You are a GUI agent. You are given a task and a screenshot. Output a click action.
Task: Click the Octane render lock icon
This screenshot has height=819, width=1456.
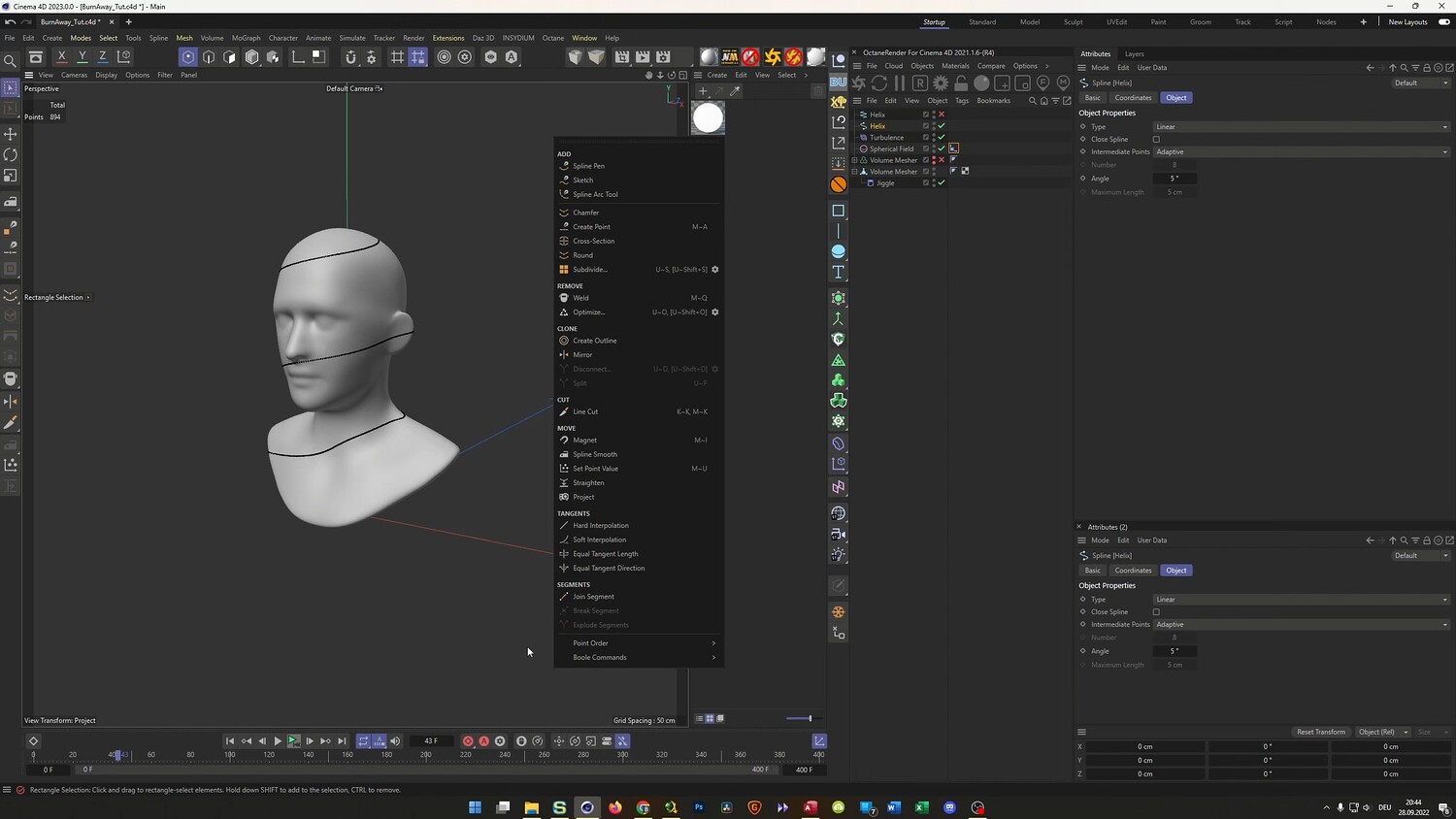click(x=961, y=83)
